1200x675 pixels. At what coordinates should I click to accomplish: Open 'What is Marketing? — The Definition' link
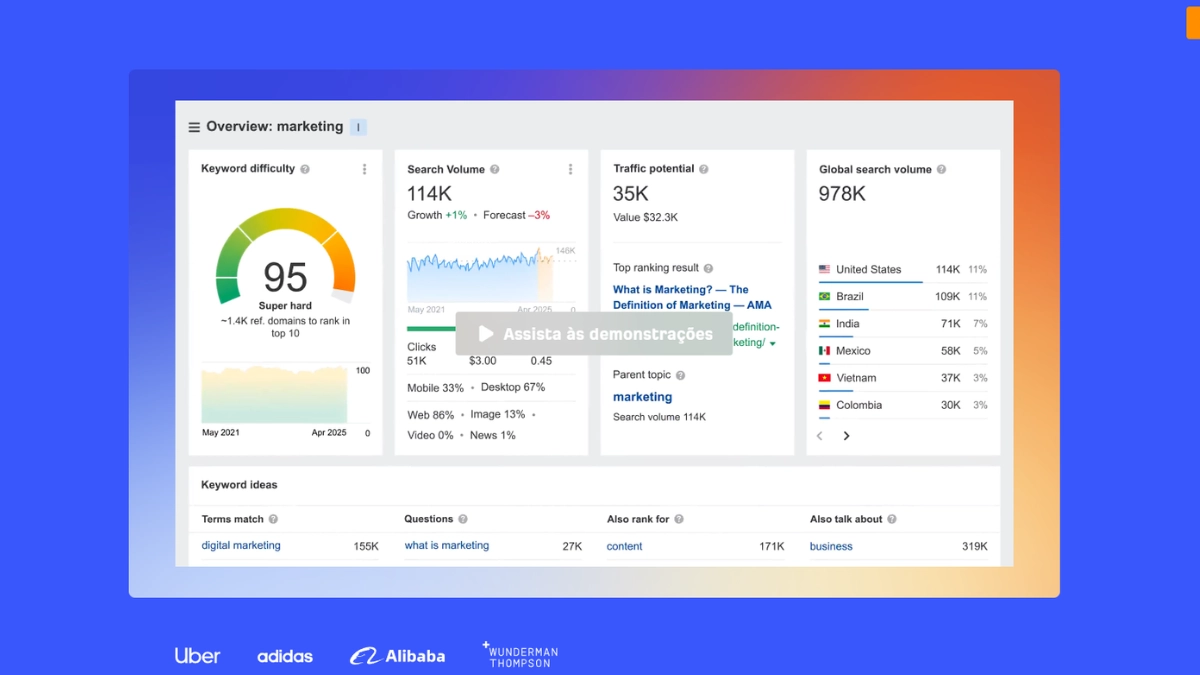pos(692,297)
